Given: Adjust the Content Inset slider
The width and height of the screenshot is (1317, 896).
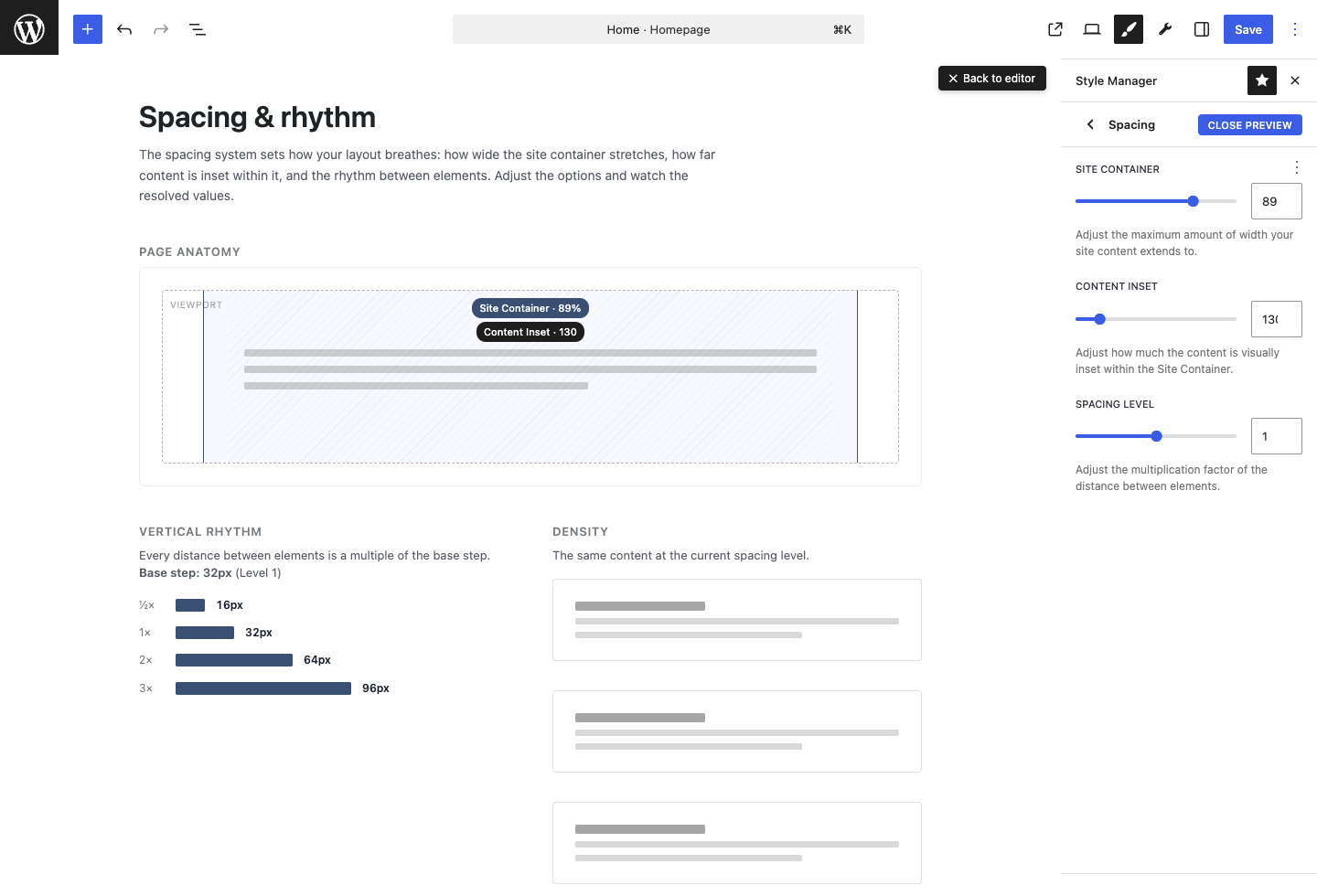Looking at the screenshot, I should [x=1156, y=319].
